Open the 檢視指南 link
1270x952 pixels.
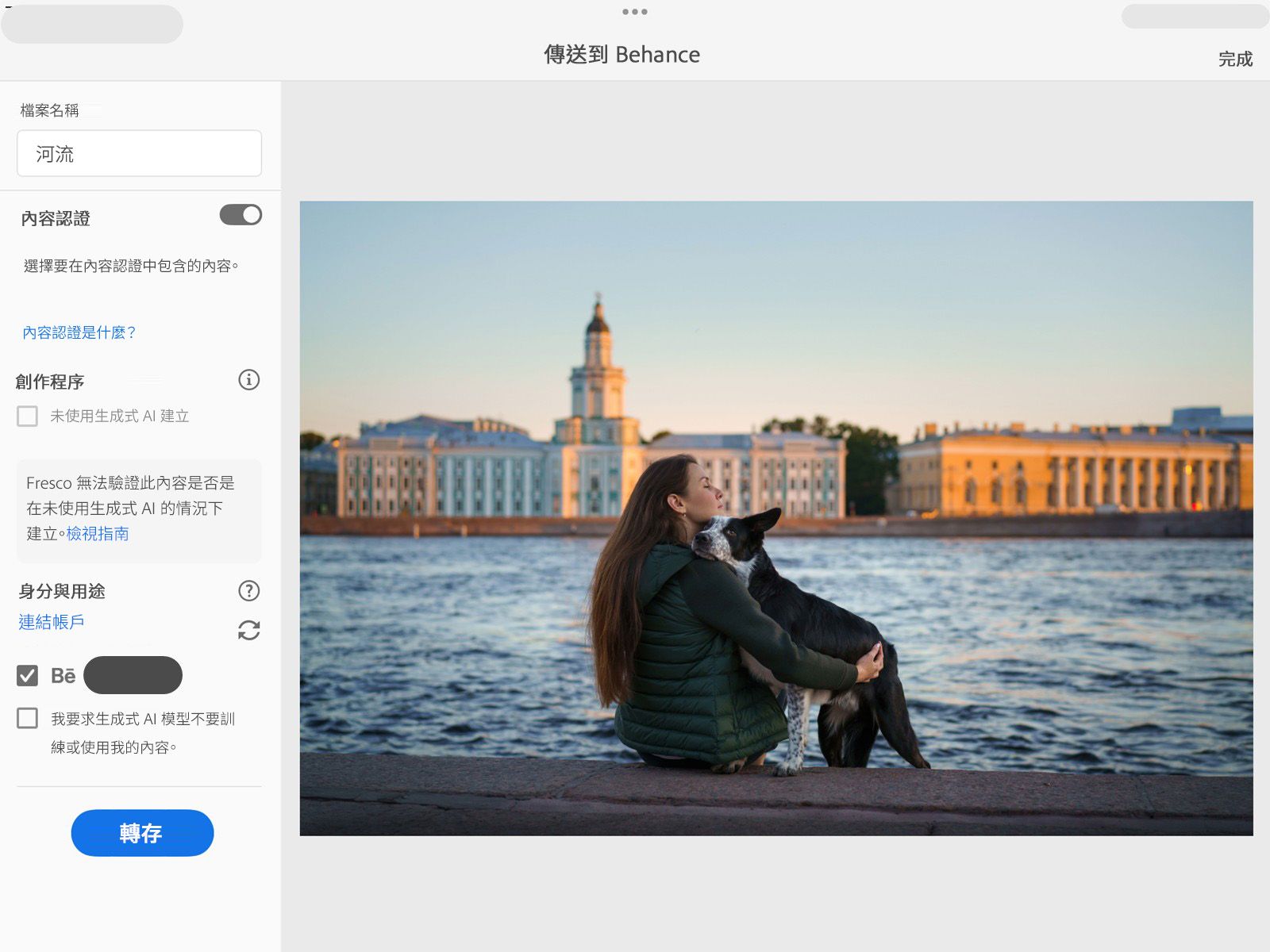pyautogui.click(x=98, y=534)
